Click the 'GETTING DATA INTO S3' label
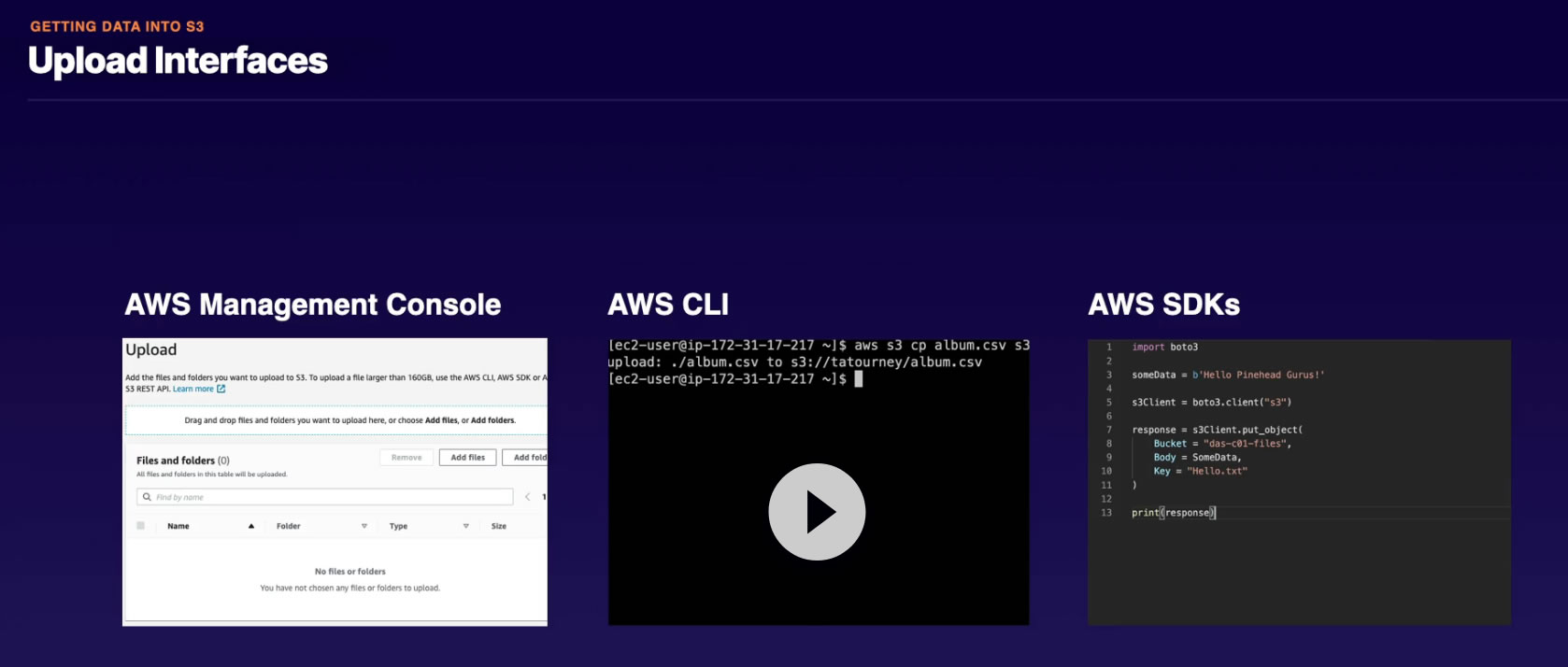 pos(117,26)
